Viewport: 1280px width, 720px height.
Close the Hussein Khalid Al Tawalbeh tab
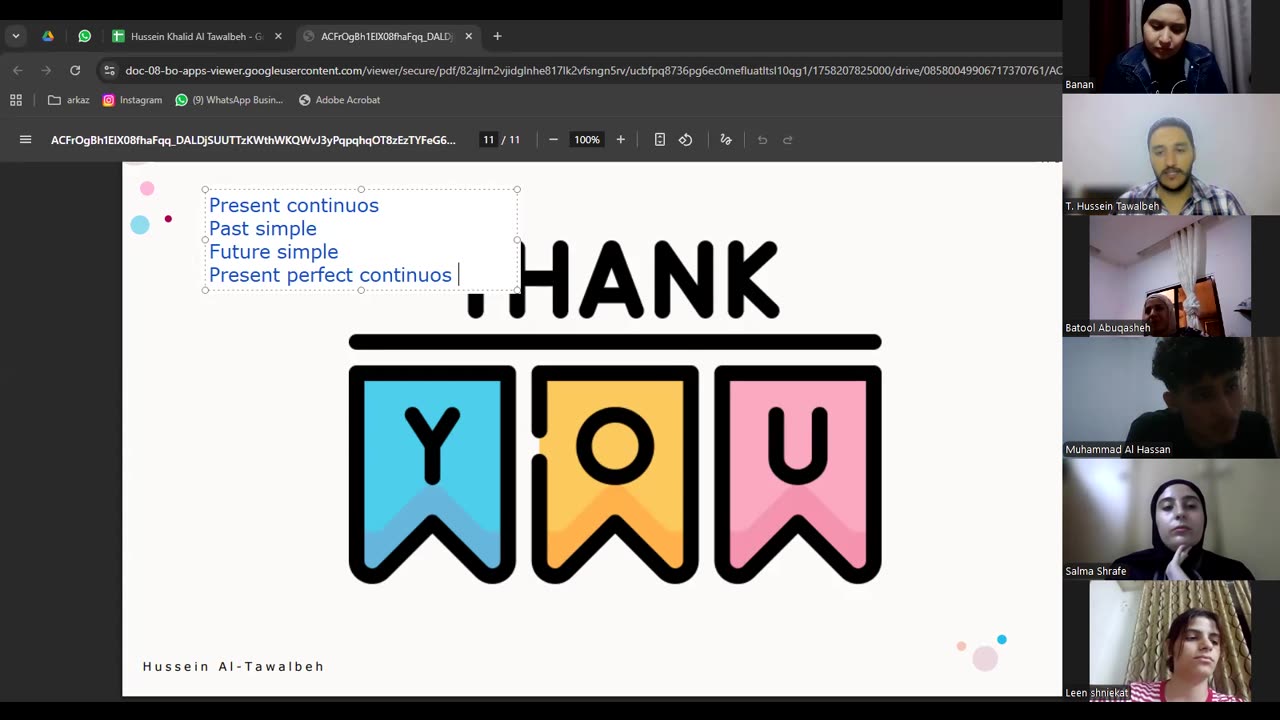(278, 36)
